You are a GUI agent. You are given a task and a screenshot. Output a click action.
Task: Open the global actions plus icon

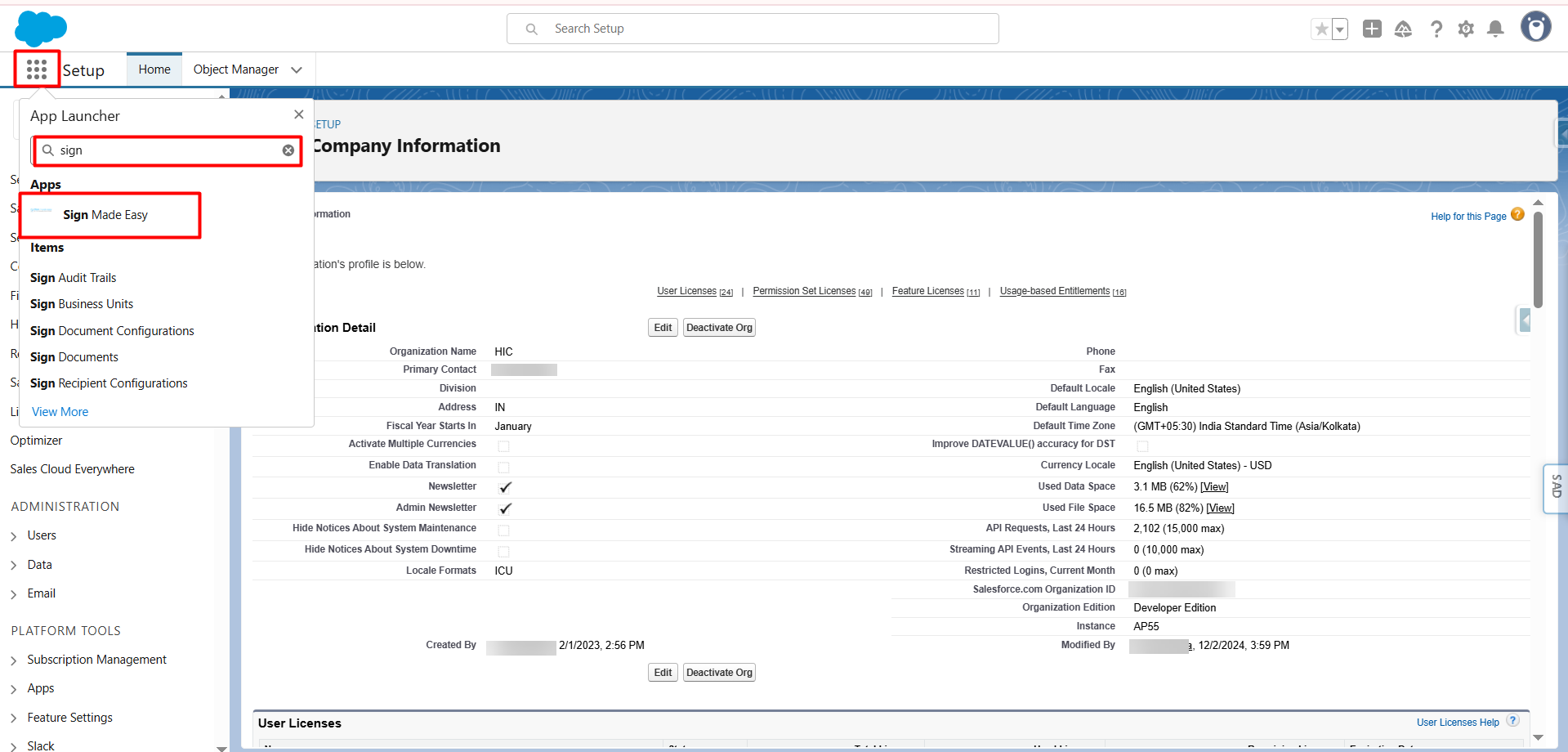pos(1372,29)
